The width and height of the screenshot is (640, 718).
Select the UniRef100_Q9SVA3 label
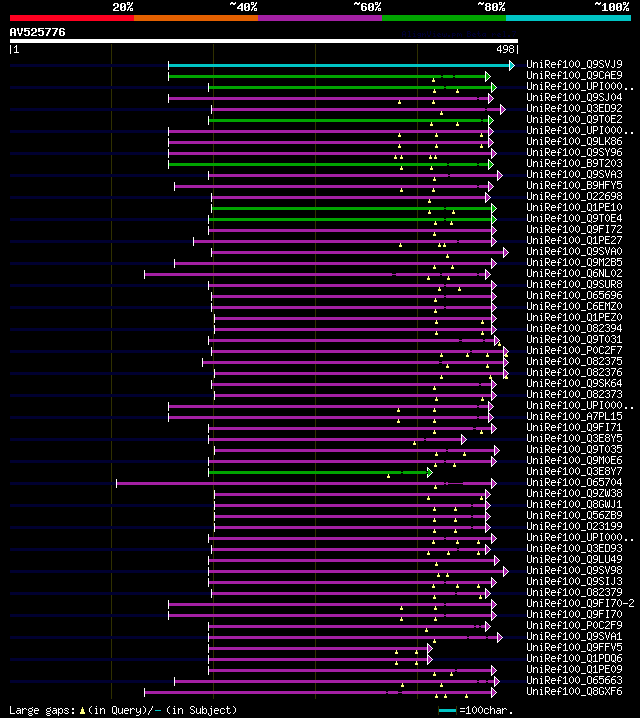(x=574, y=174)
